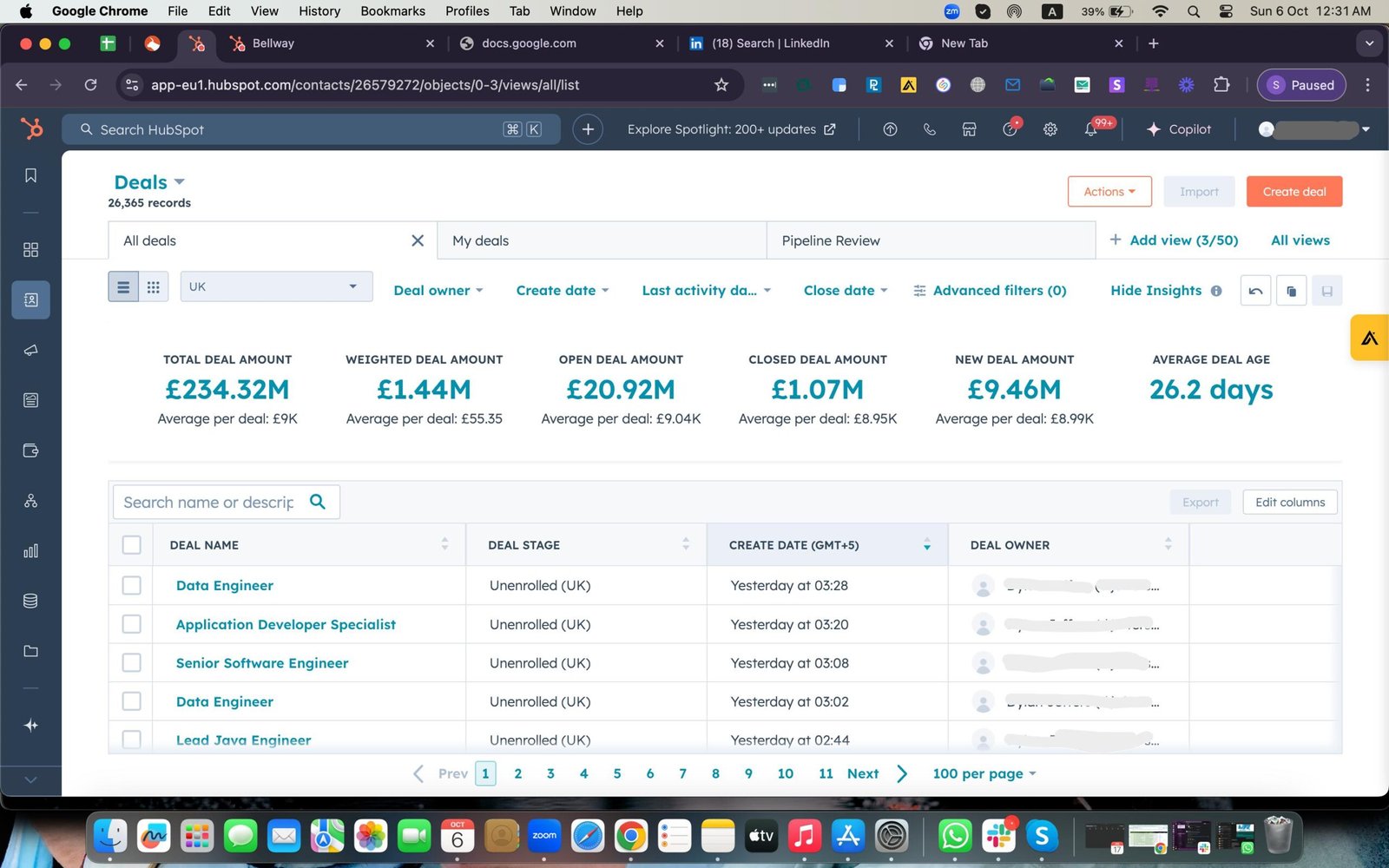Open Close date filter dropdown
The image size is (1389, 868).
point(846,291)
